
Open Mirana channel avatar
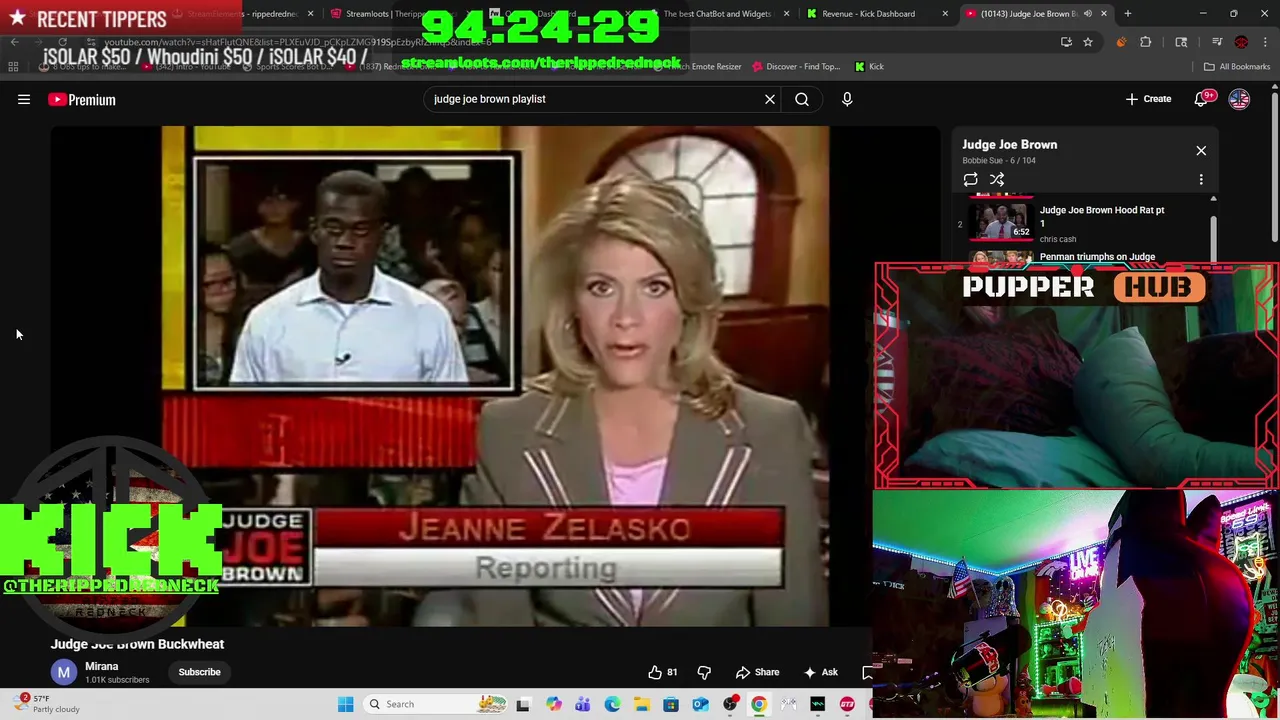64,672
